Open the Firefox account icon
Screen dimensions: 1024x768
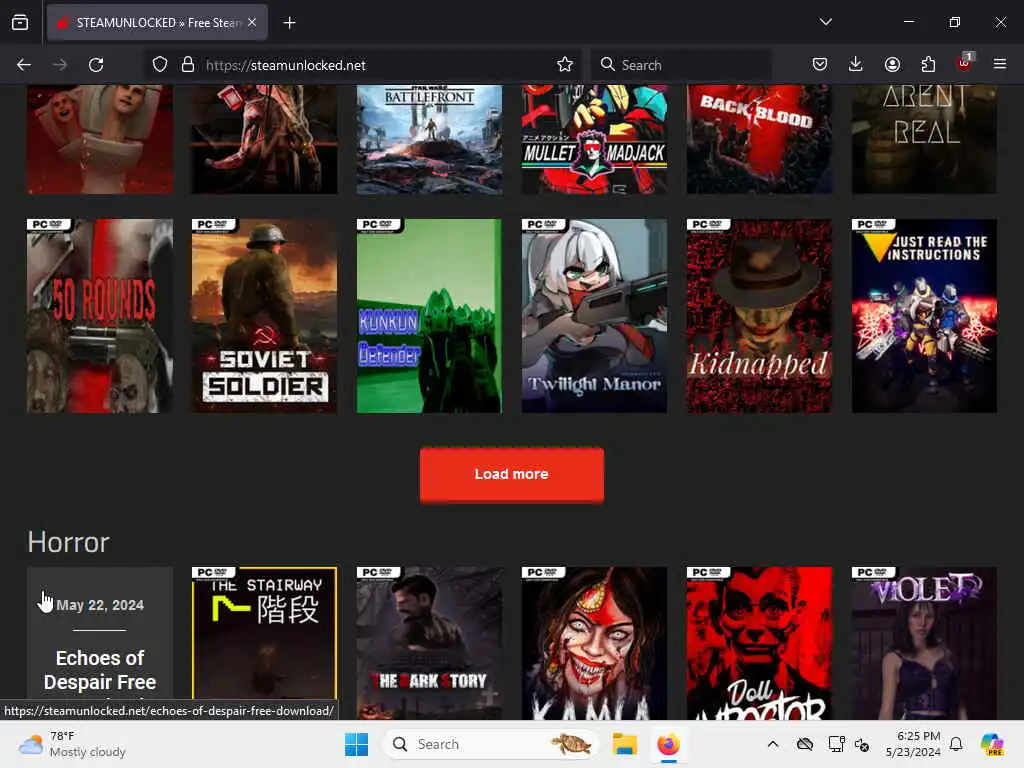pyautogui.click(x=892, y=65)
